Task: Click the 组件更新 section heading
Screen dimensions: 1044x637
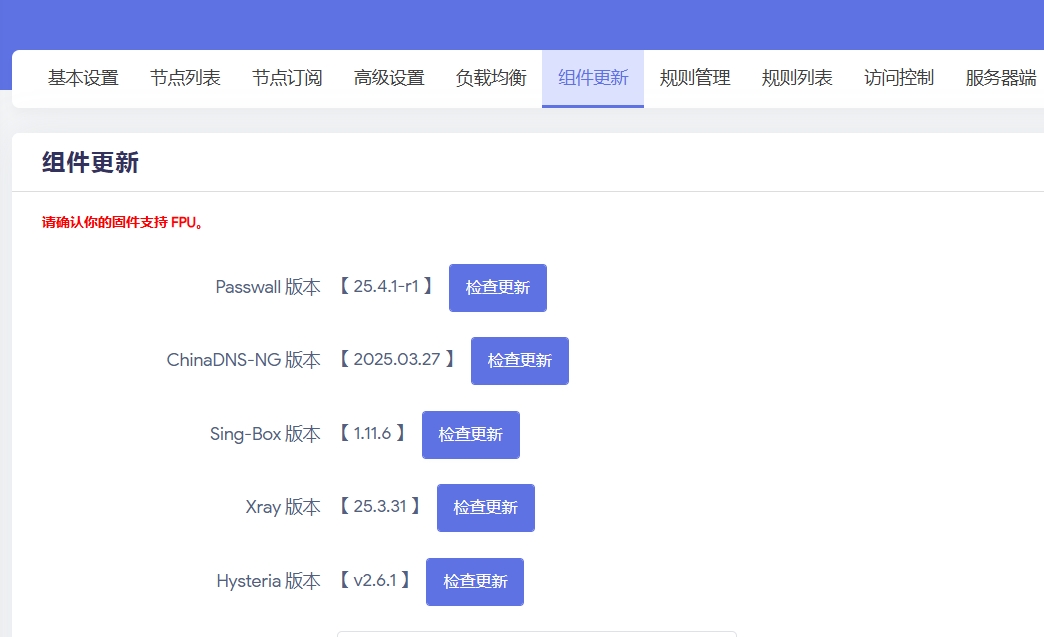Action: pyautogui.click(x=90, y=163)
